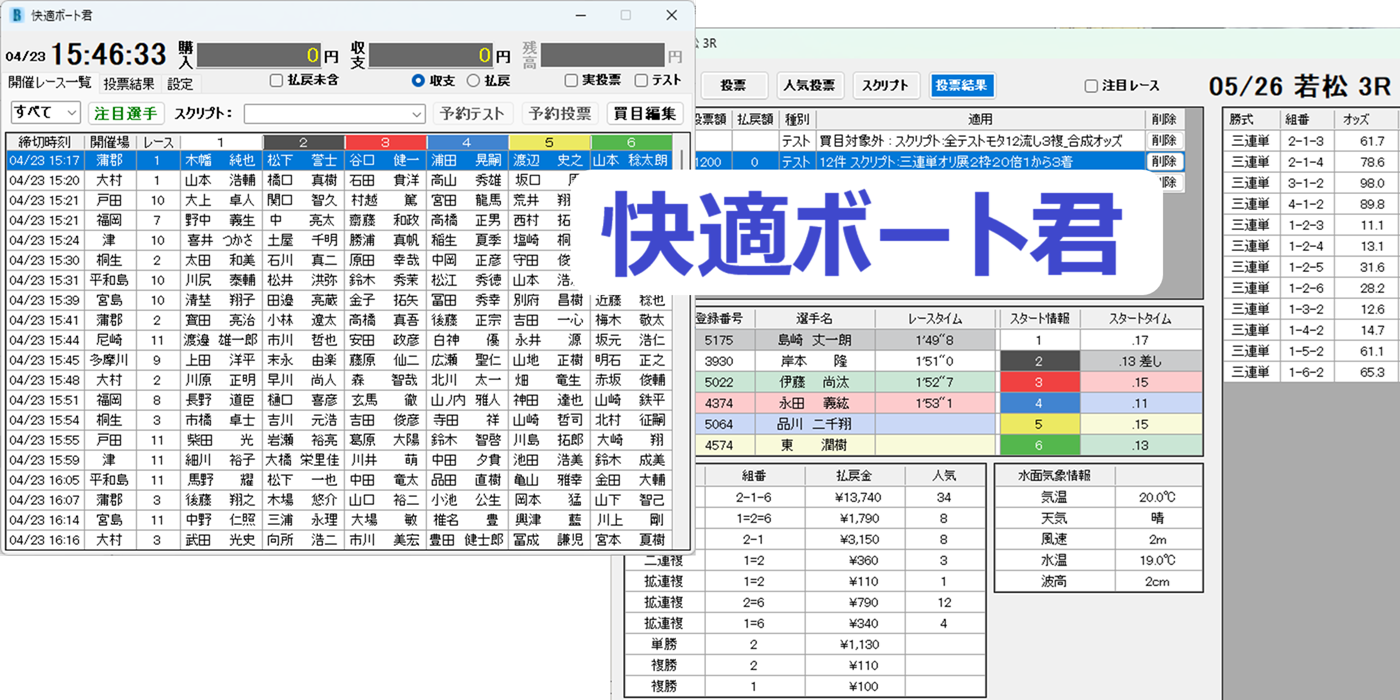
Task: Click the 快適ボート君 app icon in title bar
Action: tap(16, 16)
